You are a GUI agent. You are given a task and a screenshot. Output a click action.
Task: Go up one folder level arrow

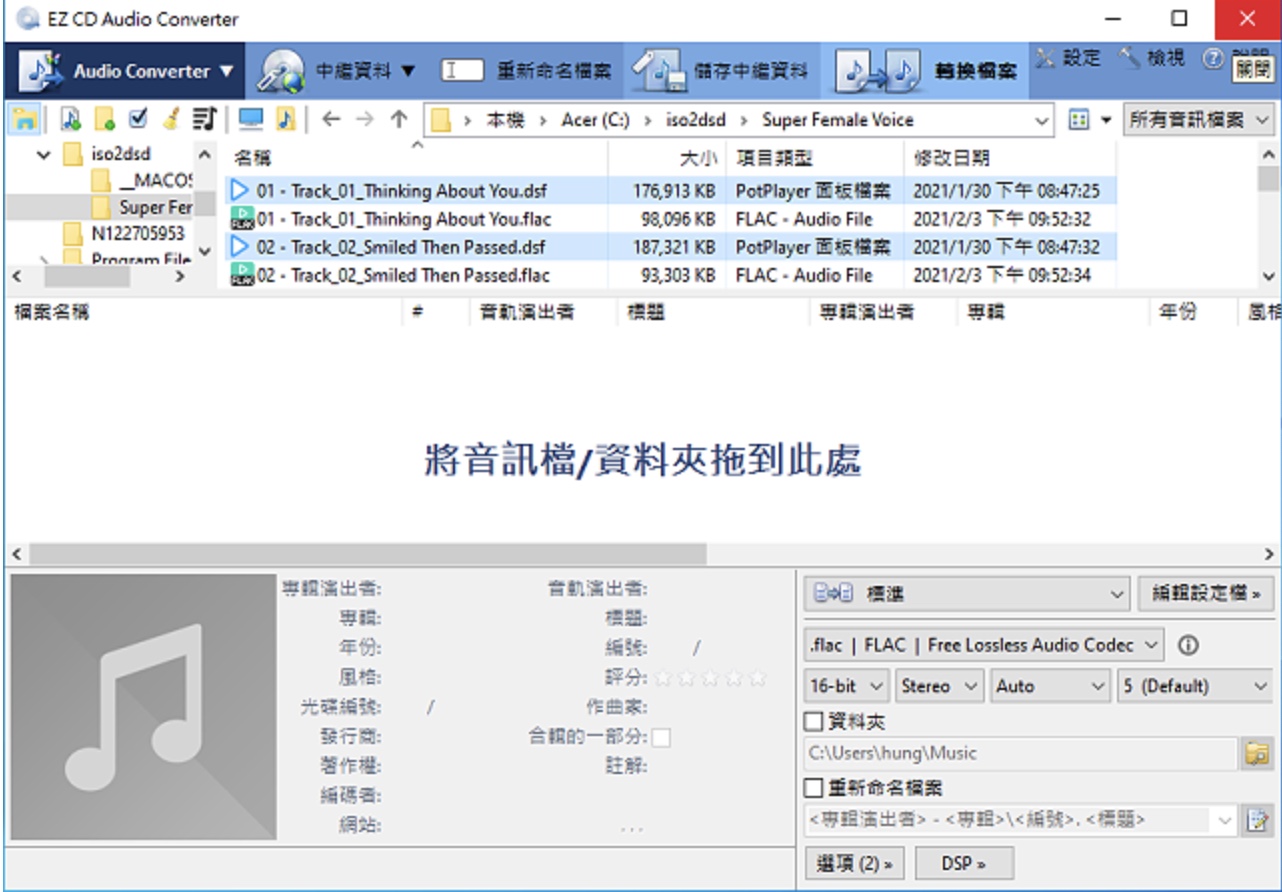[x=399, y=120]
